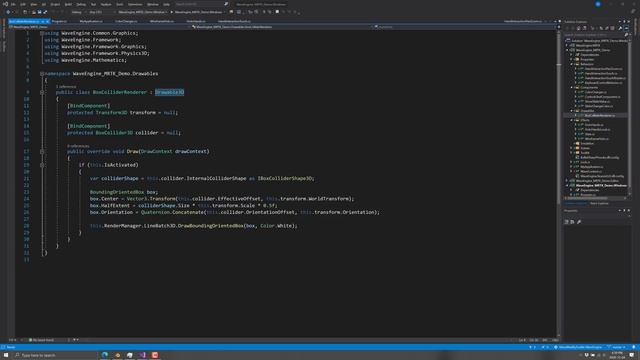Open the Edit menu
Image resolution: width=640 pixels, height=360 pixels.
click(x=23, y=4)
